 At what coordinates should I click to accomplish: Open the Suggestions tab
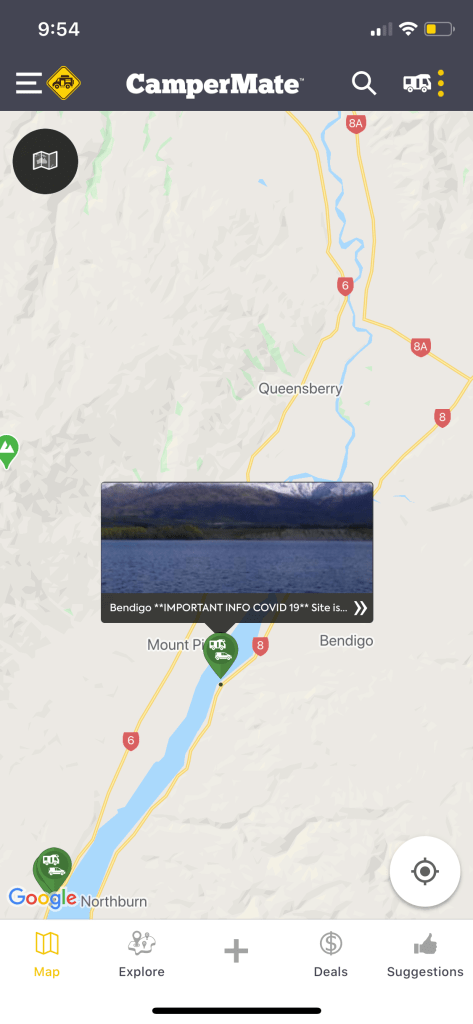[425, 954]
